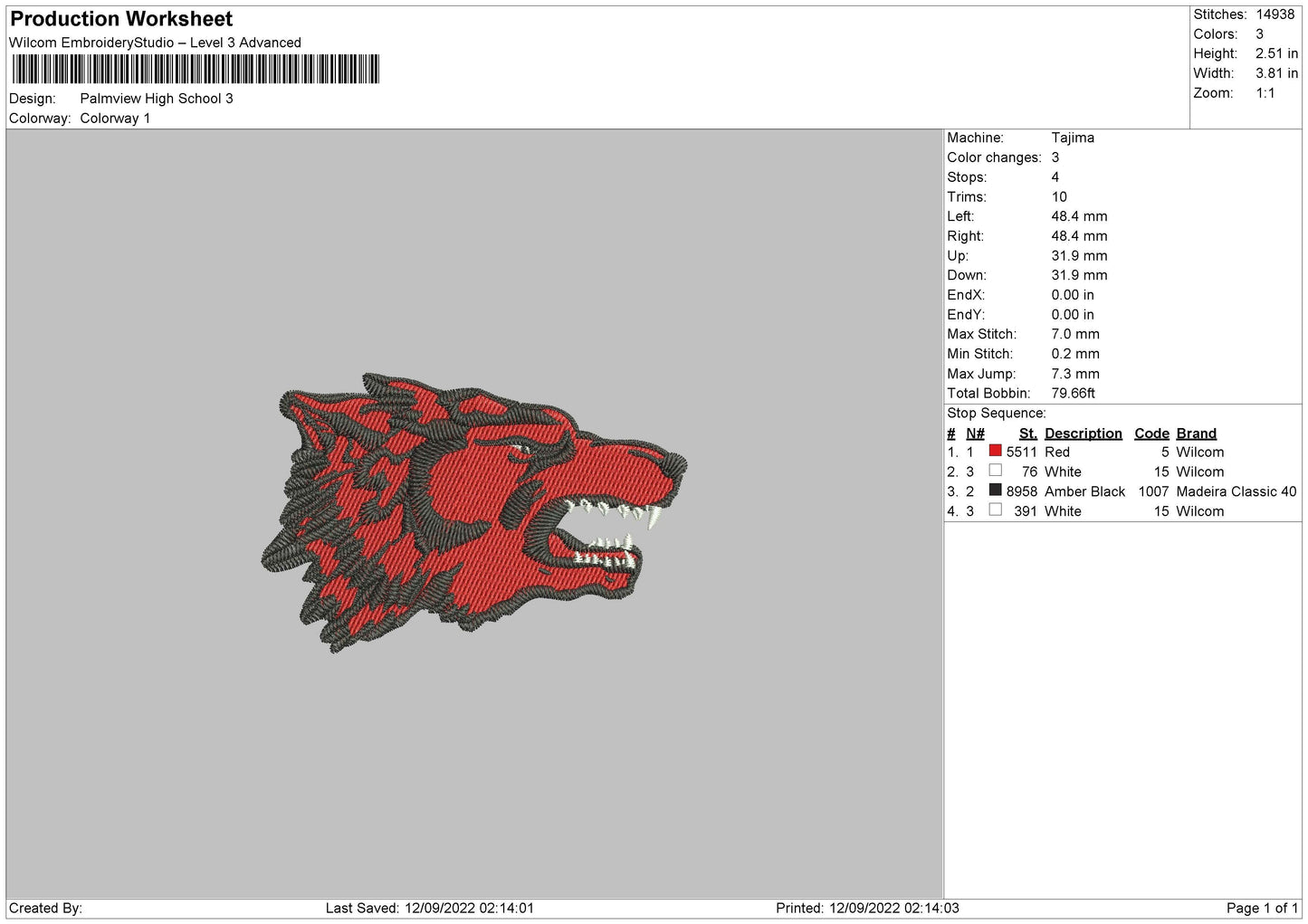Click 'Last Saved: 12/09/2022 02:14:01' text

(x=430, y=908)
